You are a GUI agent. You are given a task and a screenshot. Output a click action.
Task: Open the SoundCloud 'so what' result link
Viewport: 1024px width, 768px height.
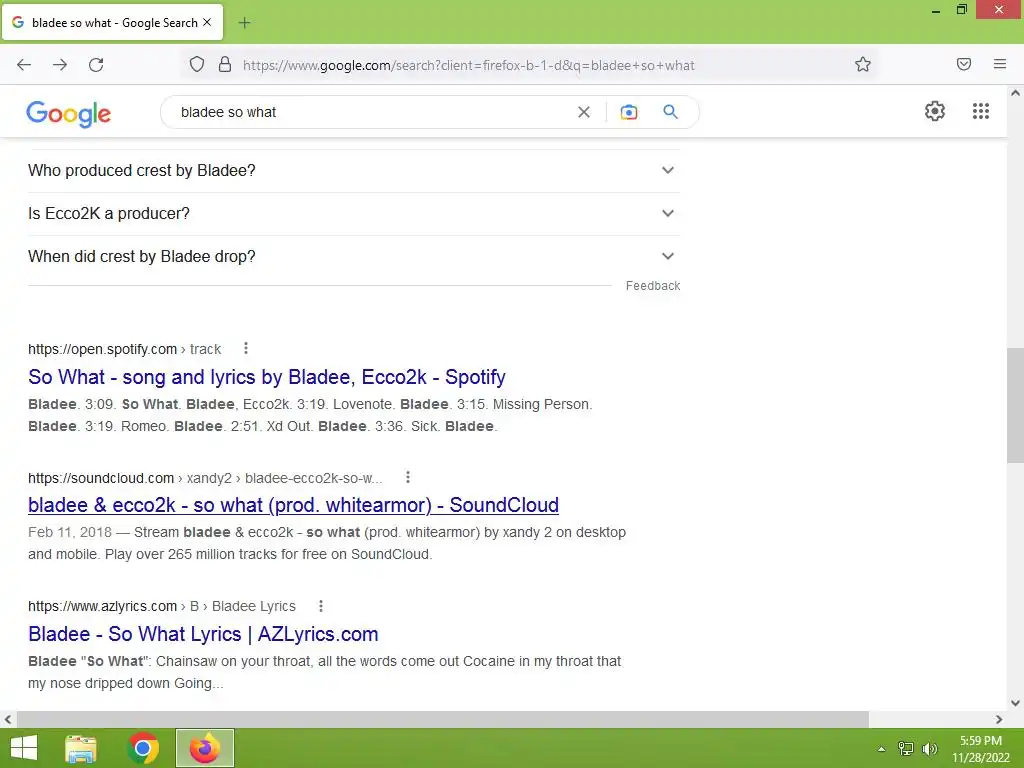click(293, 505)
